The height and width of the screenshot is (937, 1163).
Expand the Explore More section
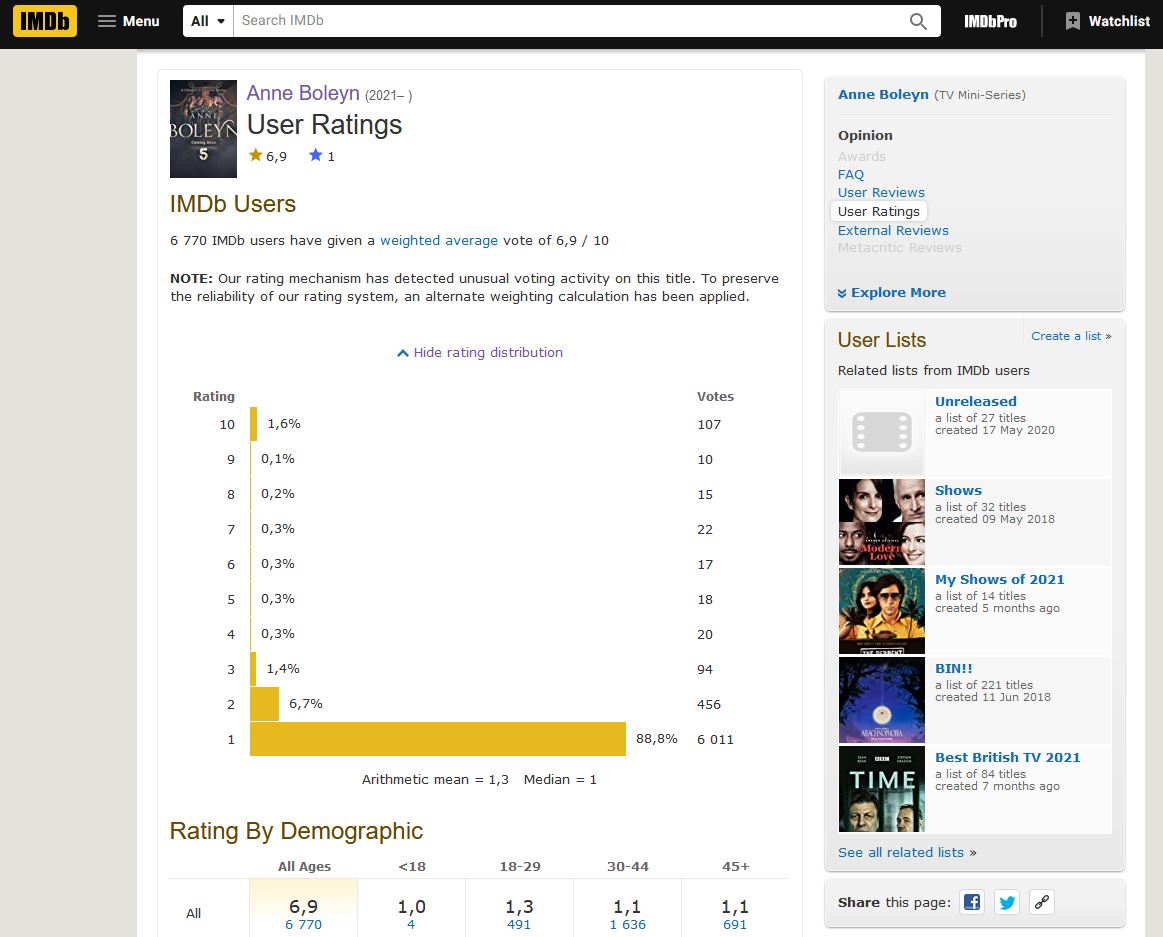click(892, 292)
